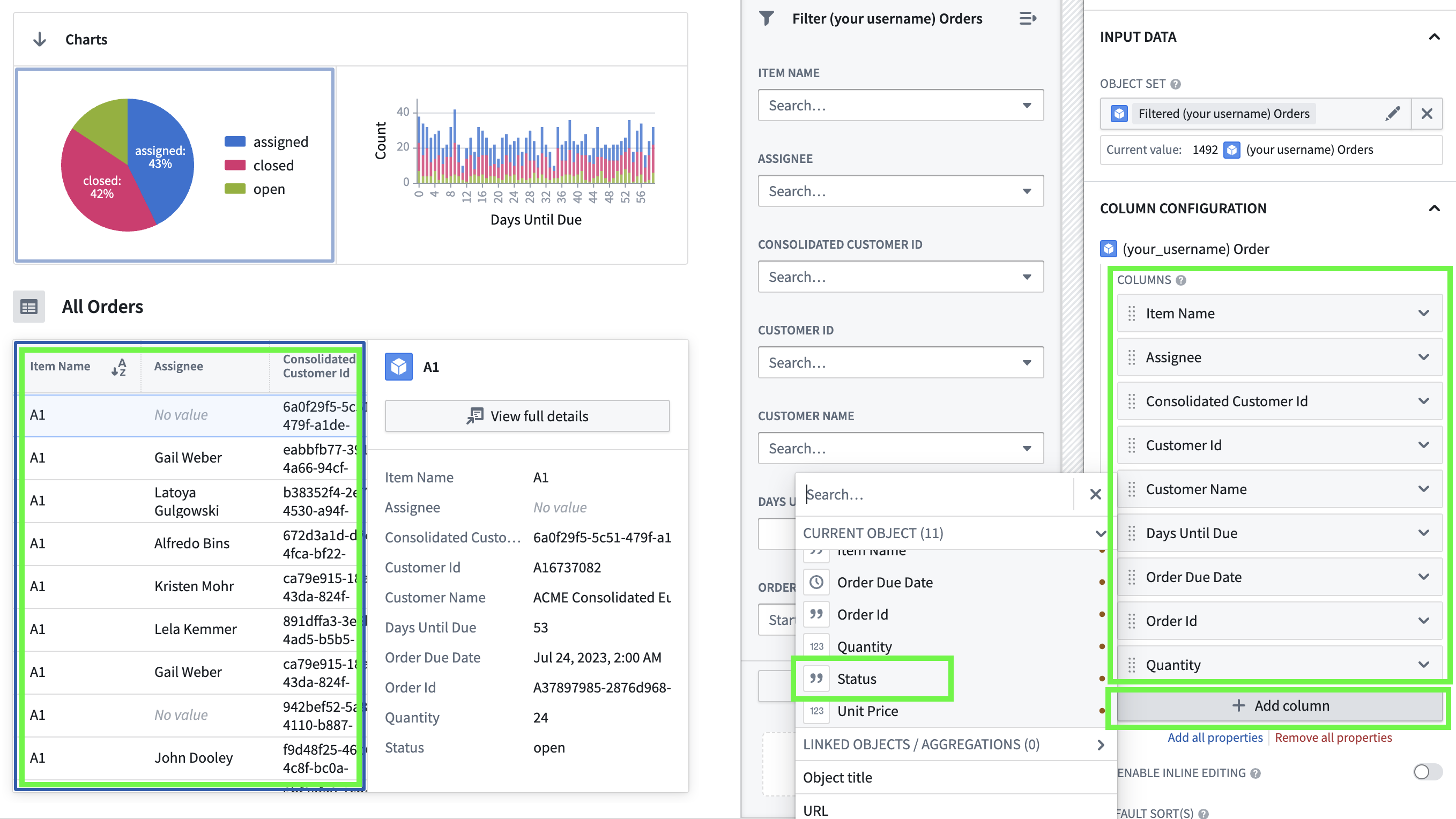Clear the property search popup
Image resolution: width=1456 pixels, height=819 pixels.
point(1095,495)
